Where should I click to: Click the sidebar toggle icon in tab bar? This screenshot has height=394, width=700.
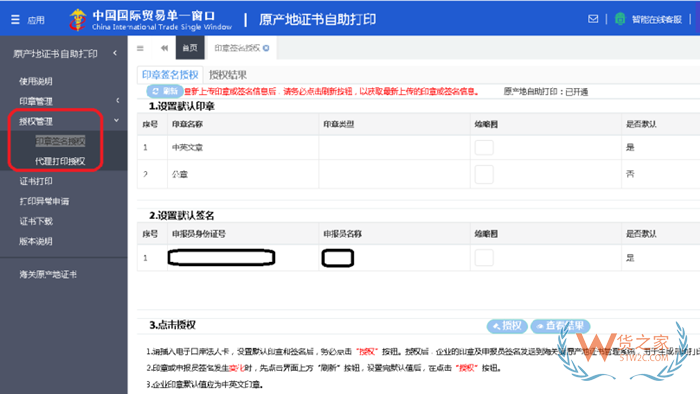140,48
